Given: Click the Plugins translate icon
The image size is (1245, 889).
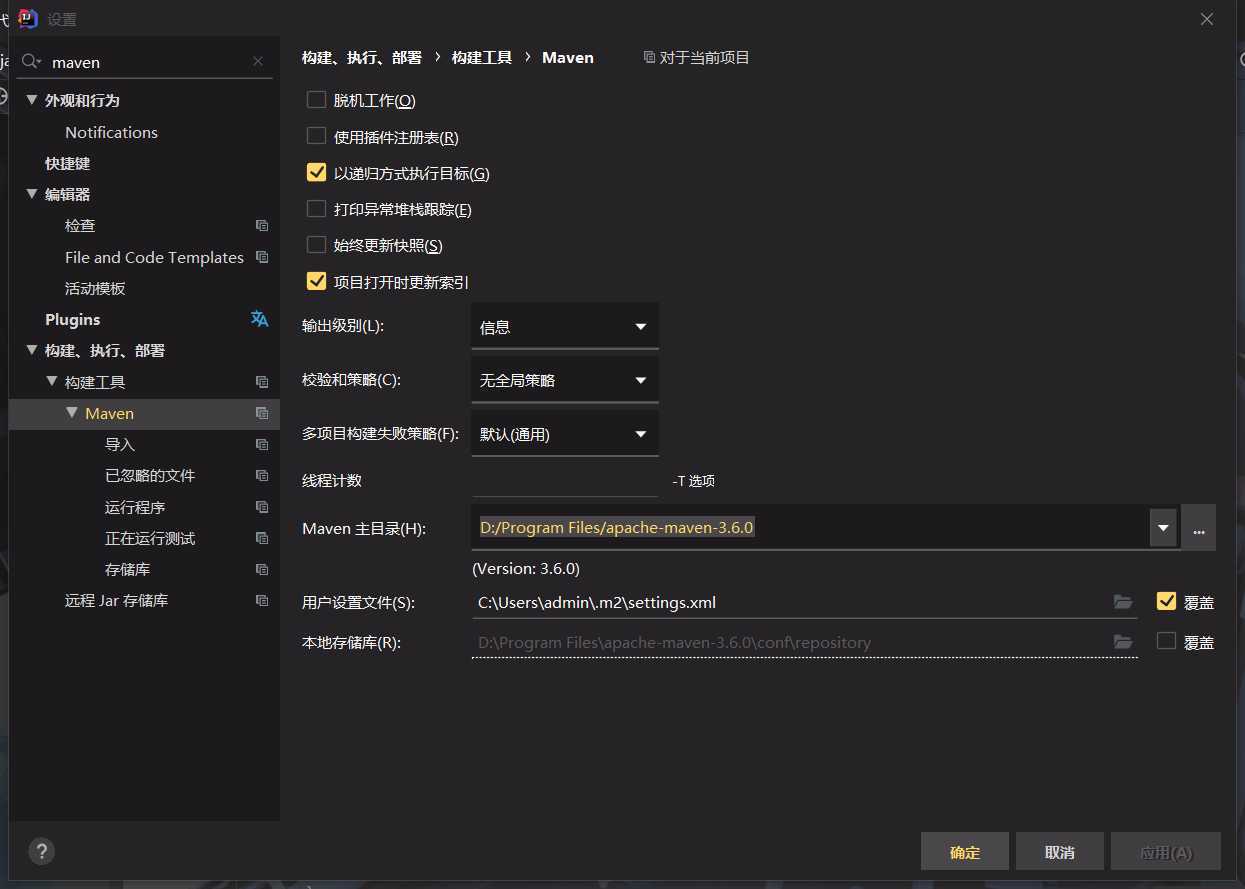Looking at the screenshot, I should [x=260, y=319].
